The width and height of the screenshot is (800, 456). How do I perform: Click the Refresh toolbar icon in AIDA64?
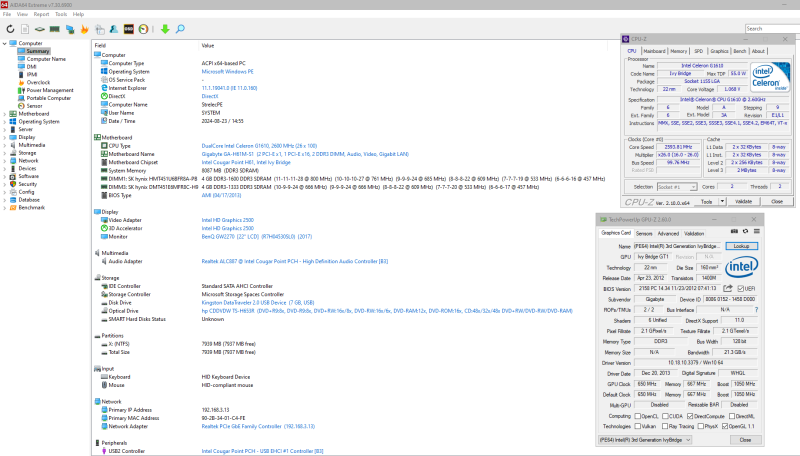coord(10,29)
